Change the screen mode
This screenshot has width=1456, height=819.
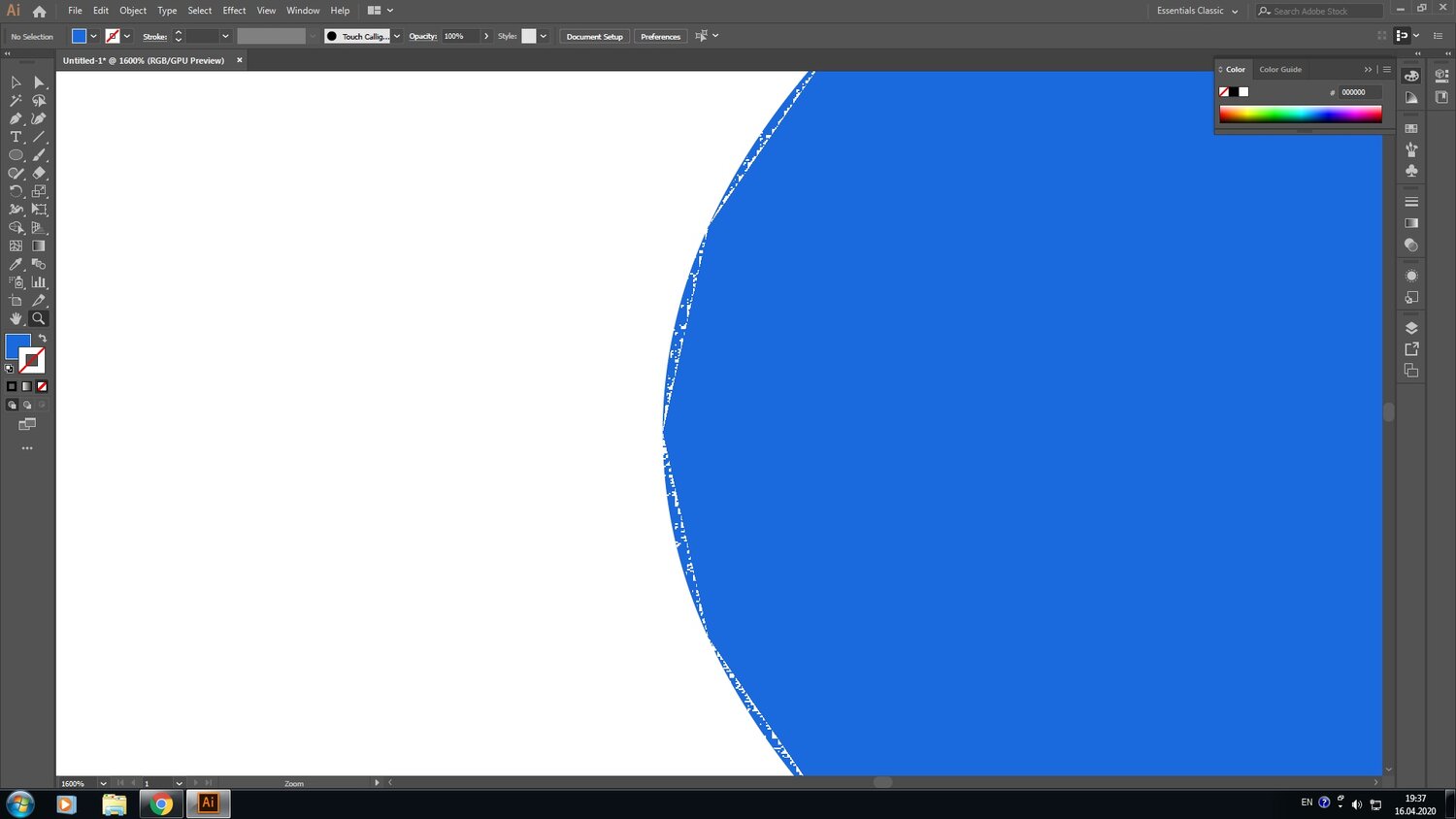(x=27, y=424)
